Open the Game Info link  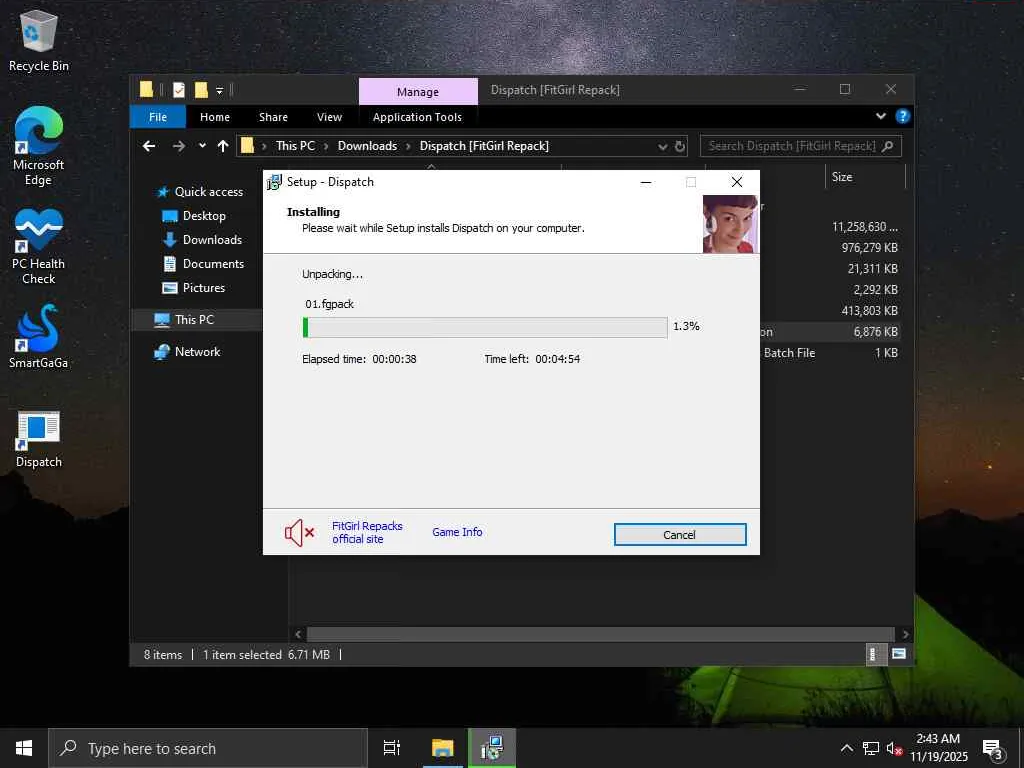click(457, 532)
